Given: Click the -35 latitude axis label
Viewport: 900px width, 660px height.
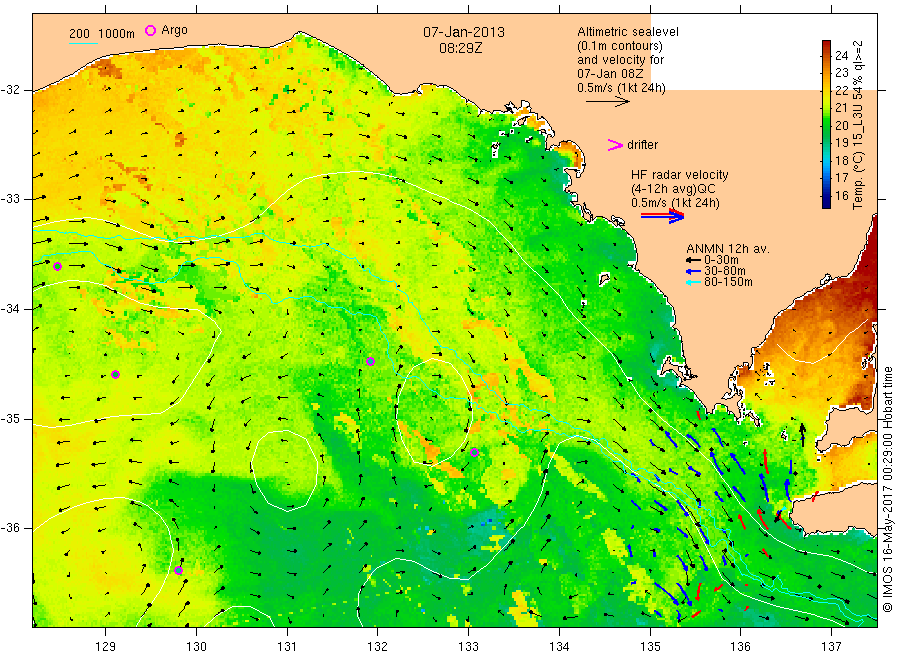Looking at the screenshot, I should pyautogui.click(x=10, y=418).
